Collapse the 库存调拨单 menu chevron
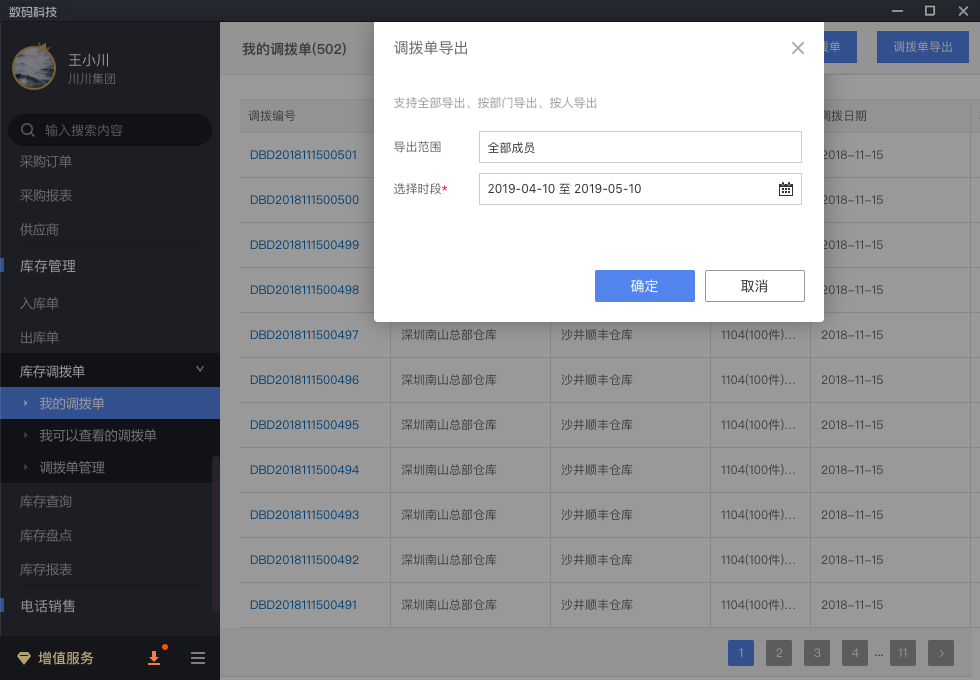The height and width of the screenshot is (680, 980). tap(200, 370)
